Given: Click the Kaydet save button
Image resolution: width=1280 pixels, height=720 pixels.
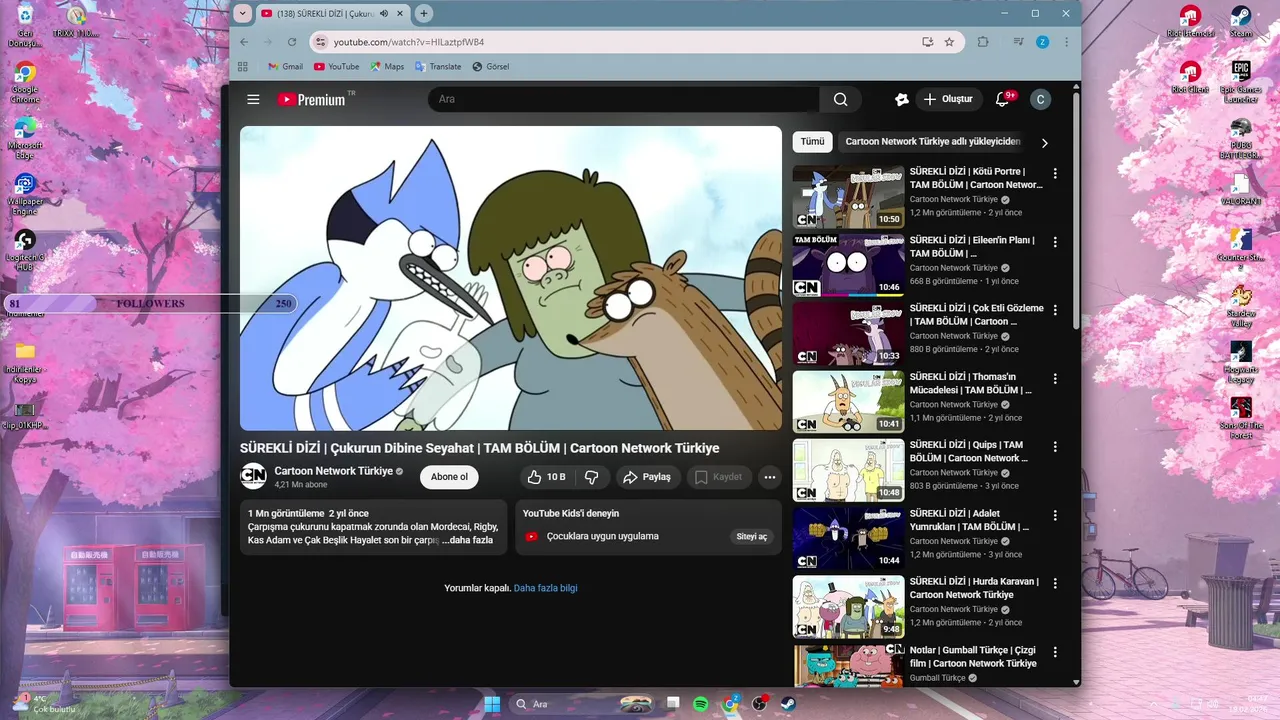Looking at the screenshot, I should coord(719,477).
